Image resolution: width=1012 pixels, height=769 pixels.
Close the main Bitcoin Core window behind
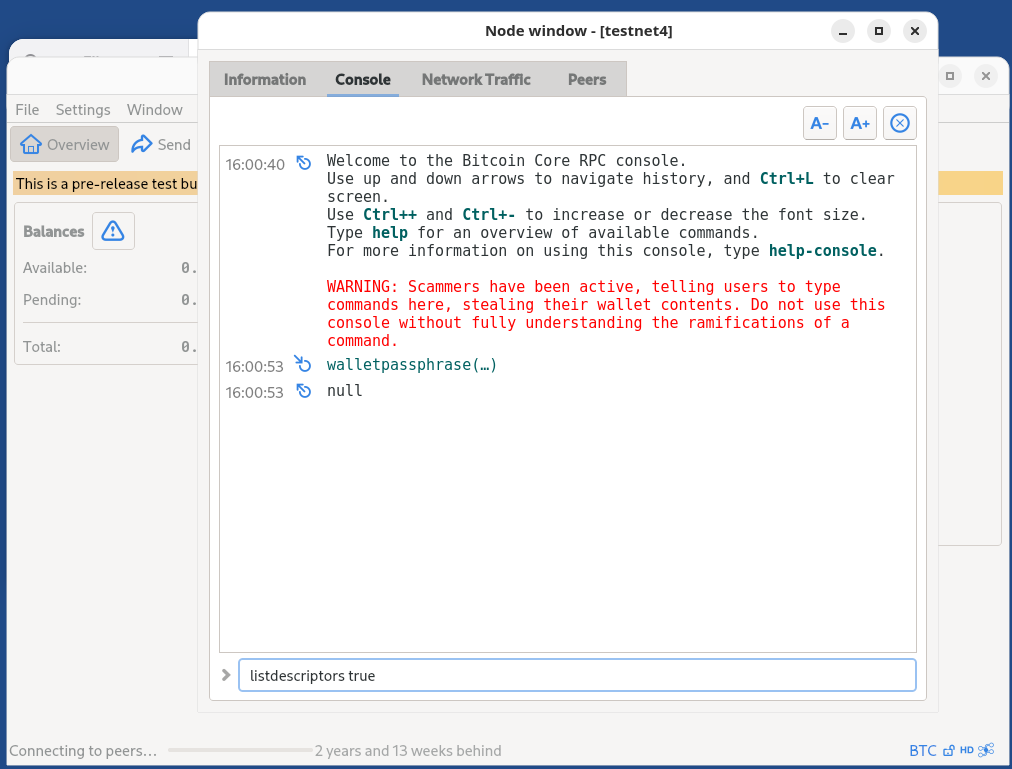tap(986, 76)
